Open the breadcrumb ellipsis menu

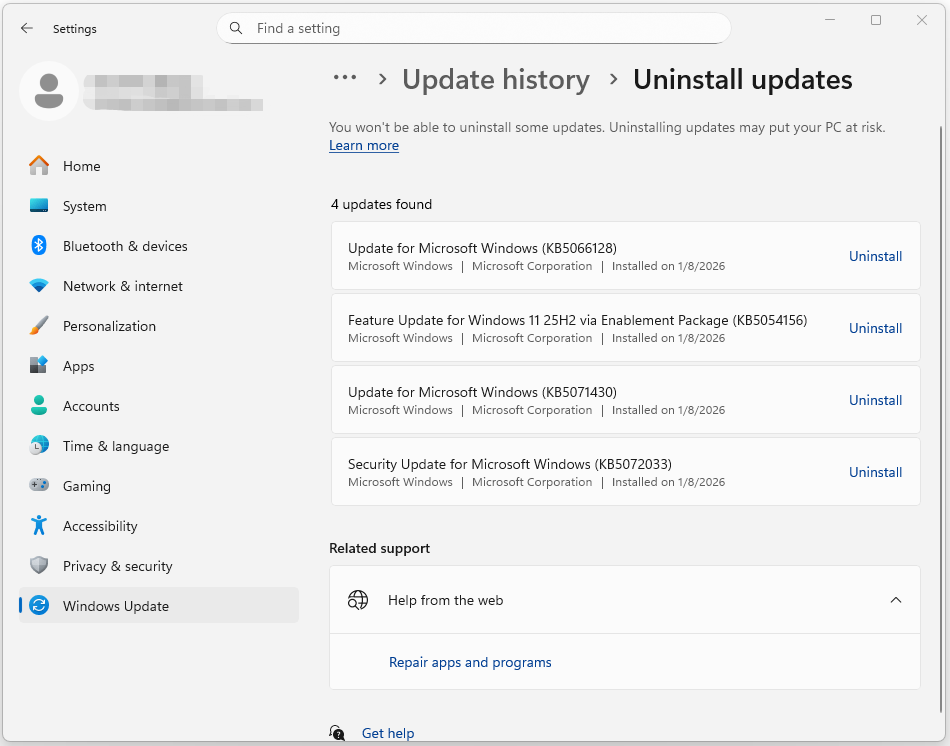point(345,78)
